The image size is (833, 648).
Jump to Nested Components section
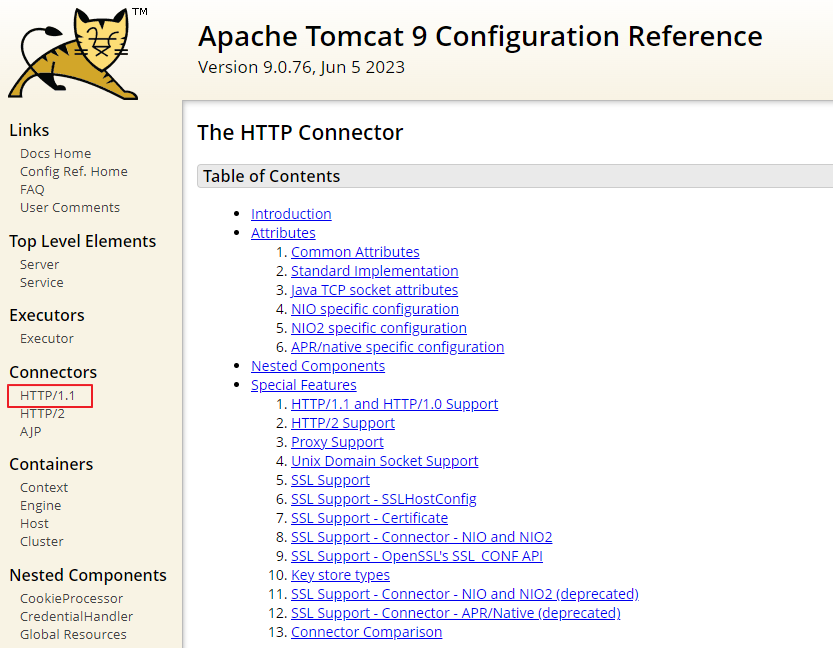[x=318, y=366]
